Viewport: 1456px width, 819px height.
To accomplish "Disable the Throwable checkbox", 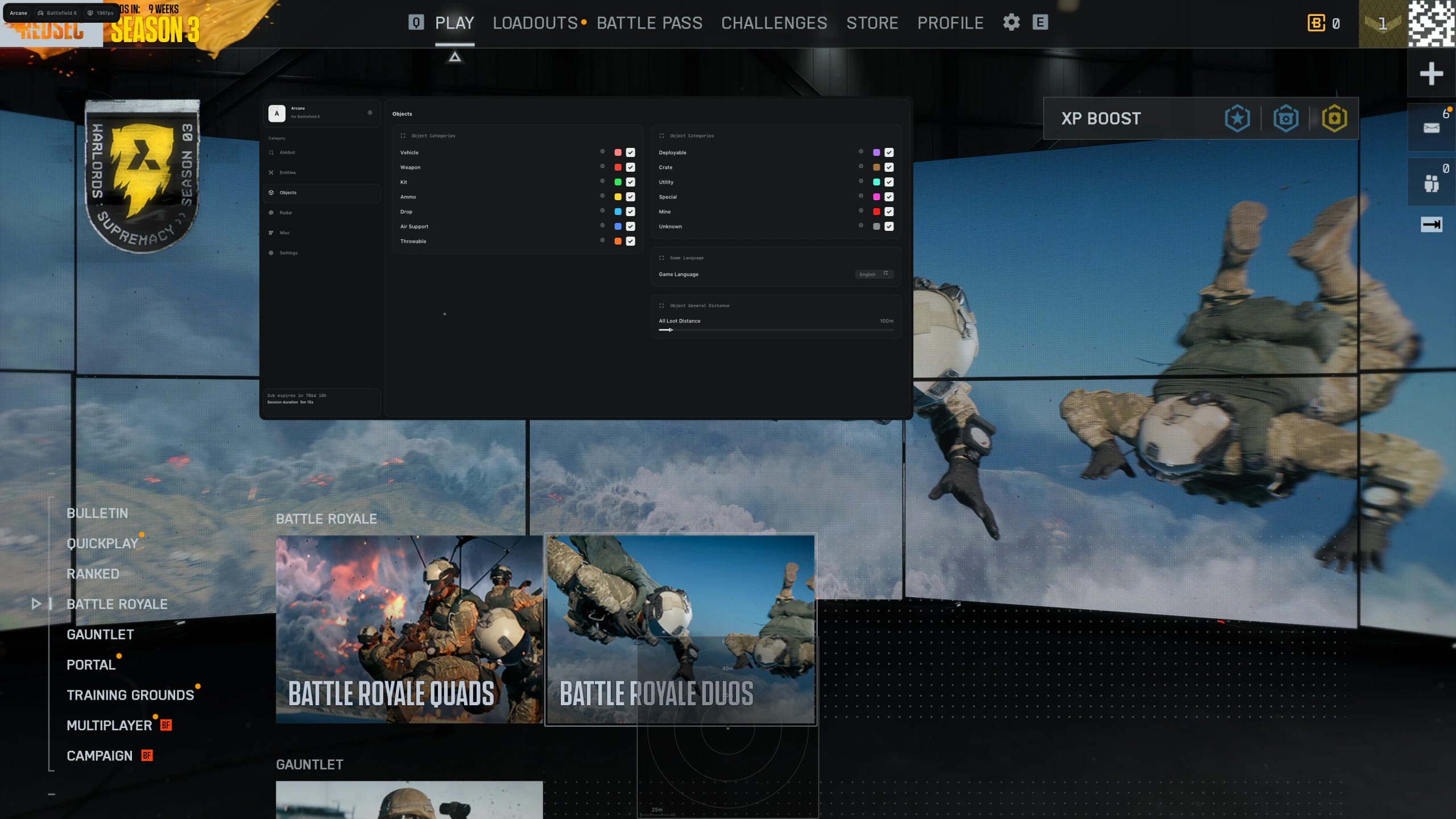I will pyautogui.click(x=630, y=241).
